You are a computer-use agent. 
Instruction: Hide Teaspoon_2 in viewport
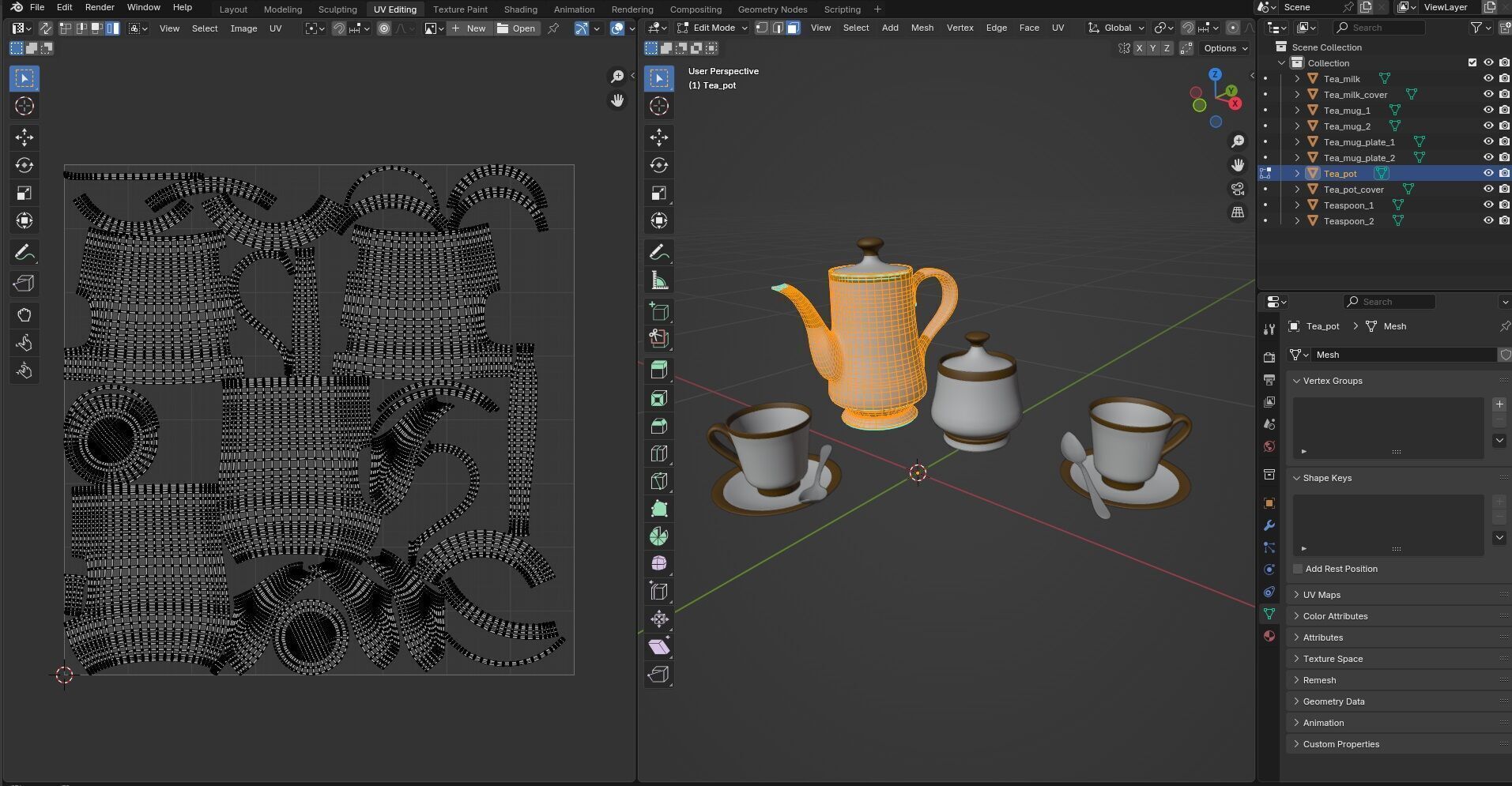point(1487,221)
